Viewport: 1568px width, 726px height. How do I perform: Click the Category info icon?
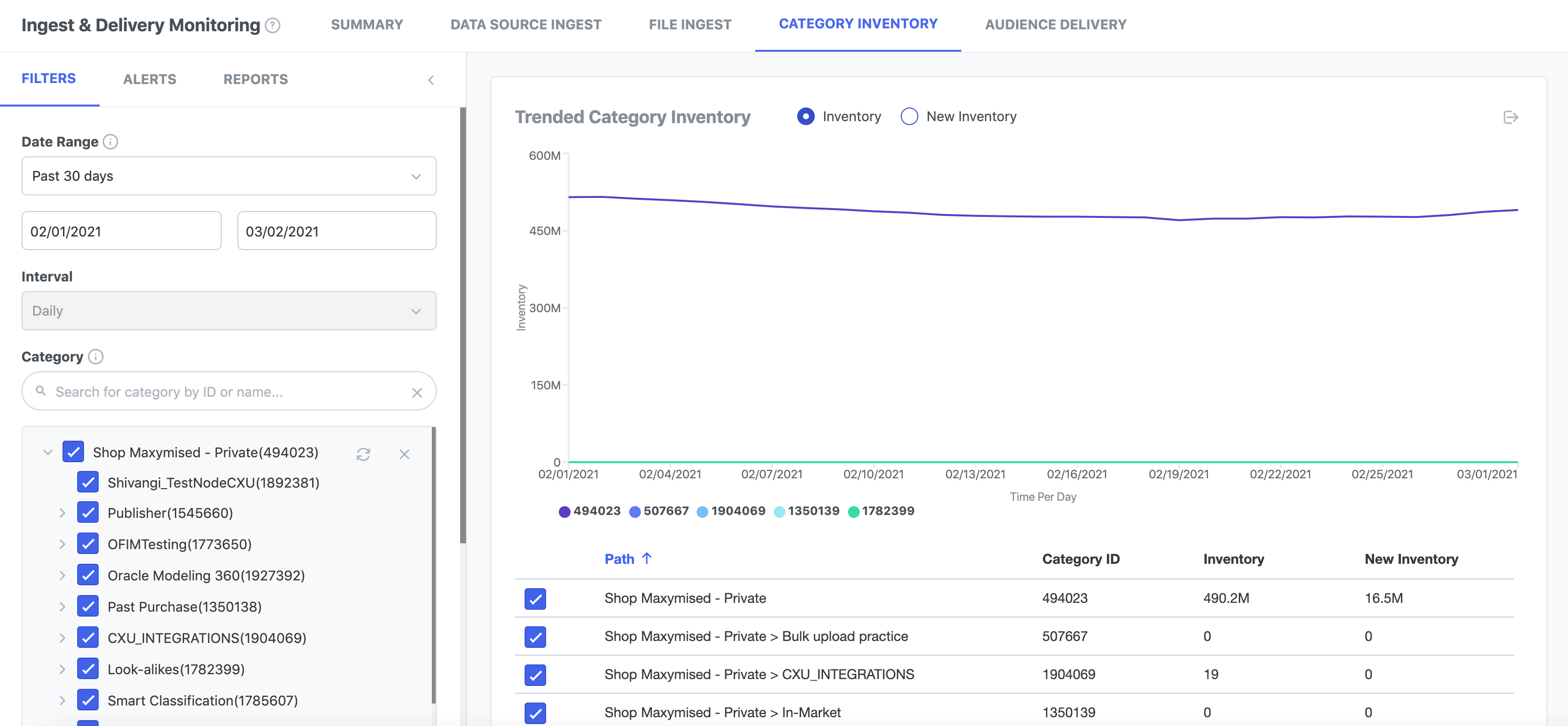(96, 357)
